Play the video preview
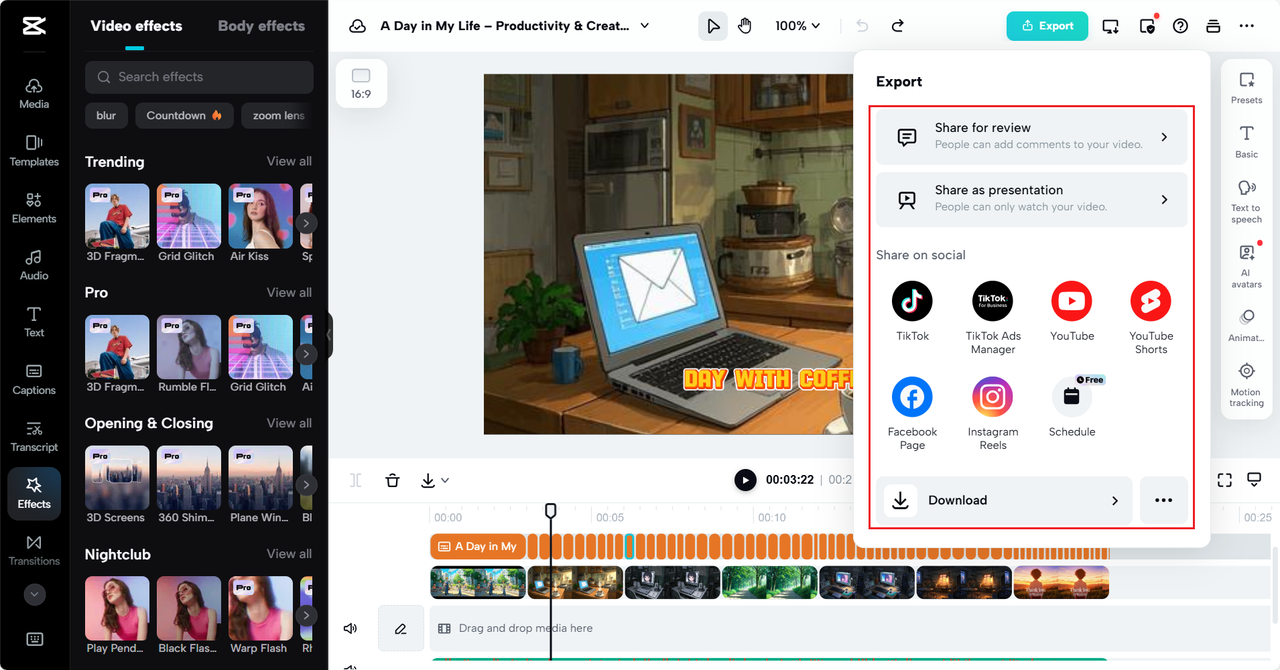Screen dimensions: 1280x670 pos(745,480)
